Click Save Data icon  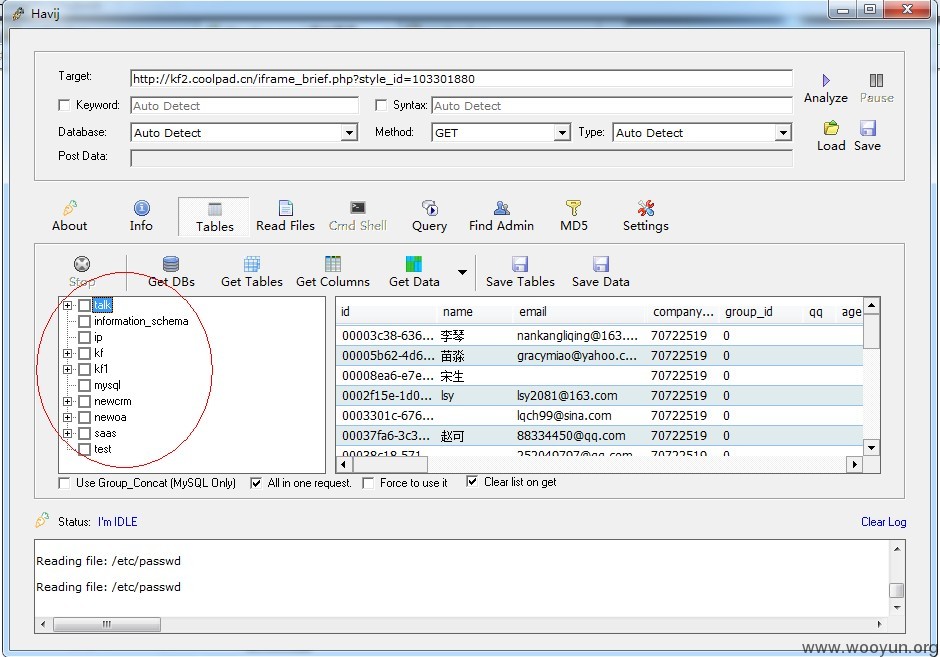pyautogui.click(x=601, y=264)
